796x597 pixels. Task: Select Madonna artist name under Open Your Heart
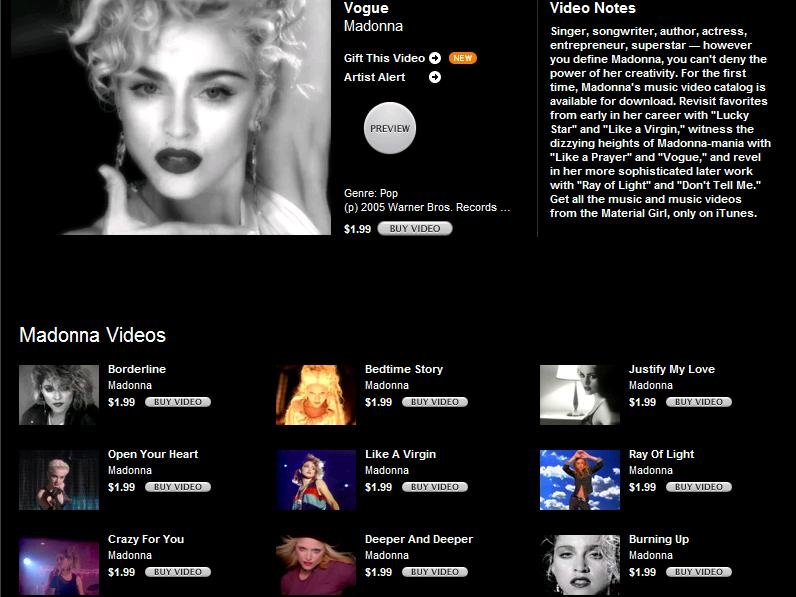pos(129,470)
